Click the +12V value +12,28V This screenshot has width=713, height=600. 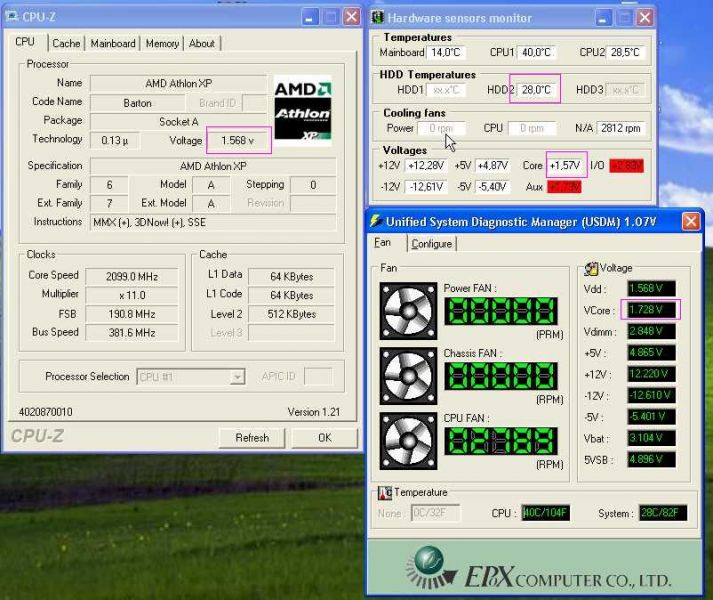pos(426,166)
